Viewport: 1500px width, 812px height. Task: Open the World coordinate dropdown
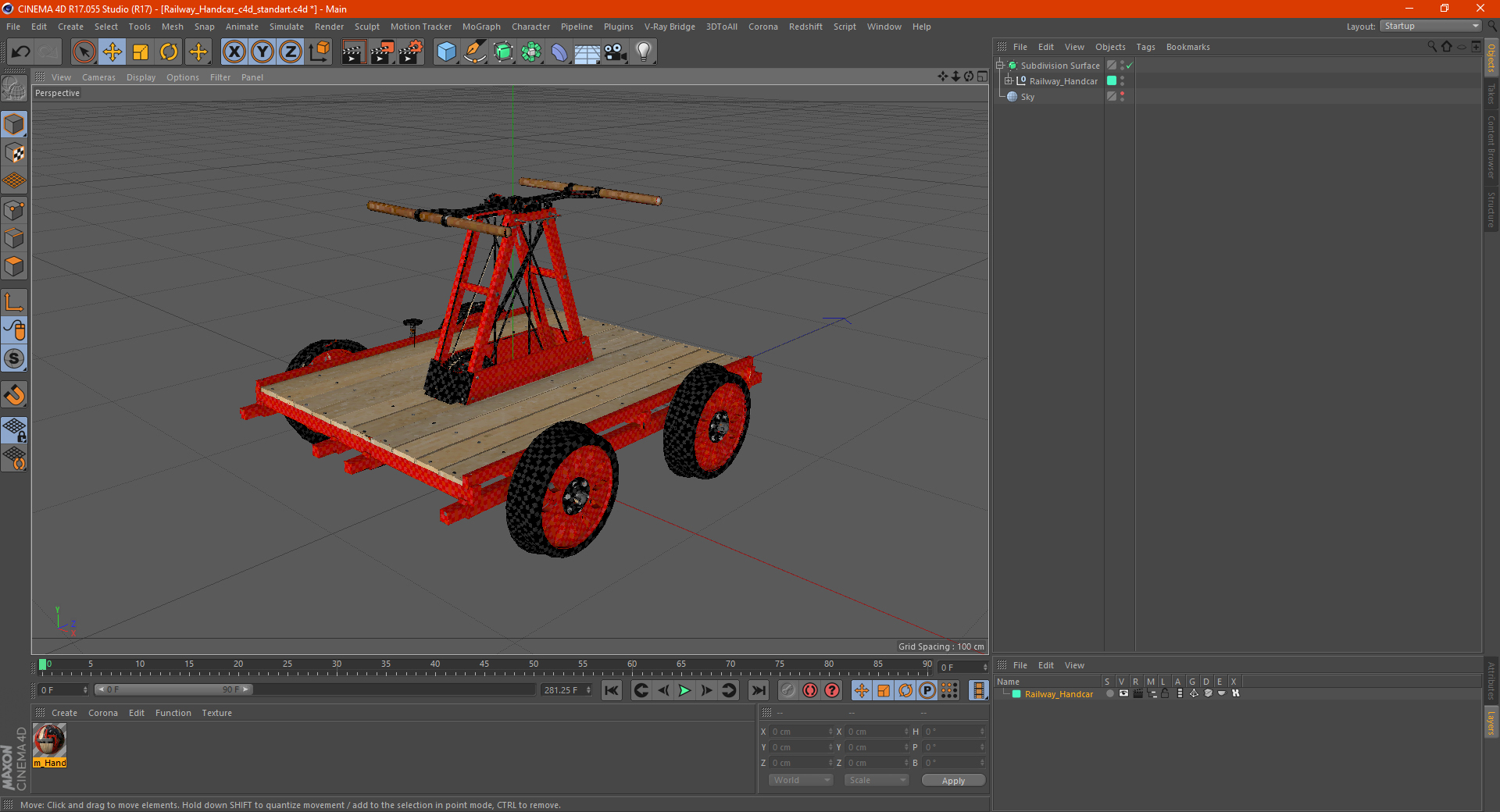pyautogui.click(x=801, y=780)
